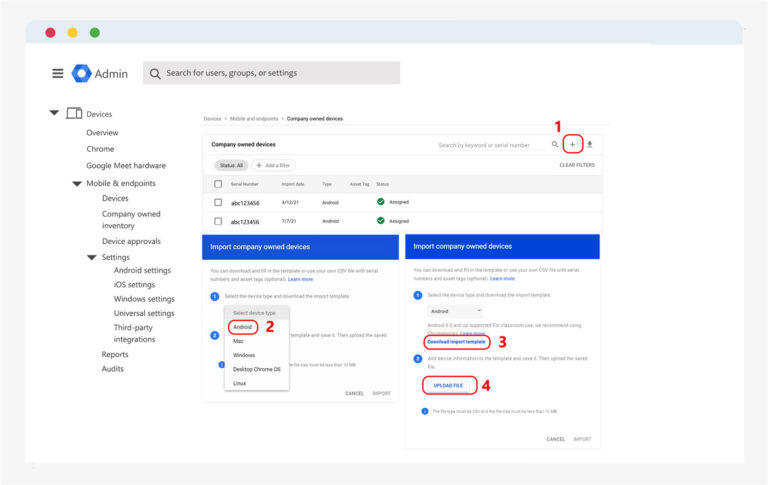768x485 pixels.
Task: Choose Desktop Chrome OS from device type list
Action: [256, 369]
